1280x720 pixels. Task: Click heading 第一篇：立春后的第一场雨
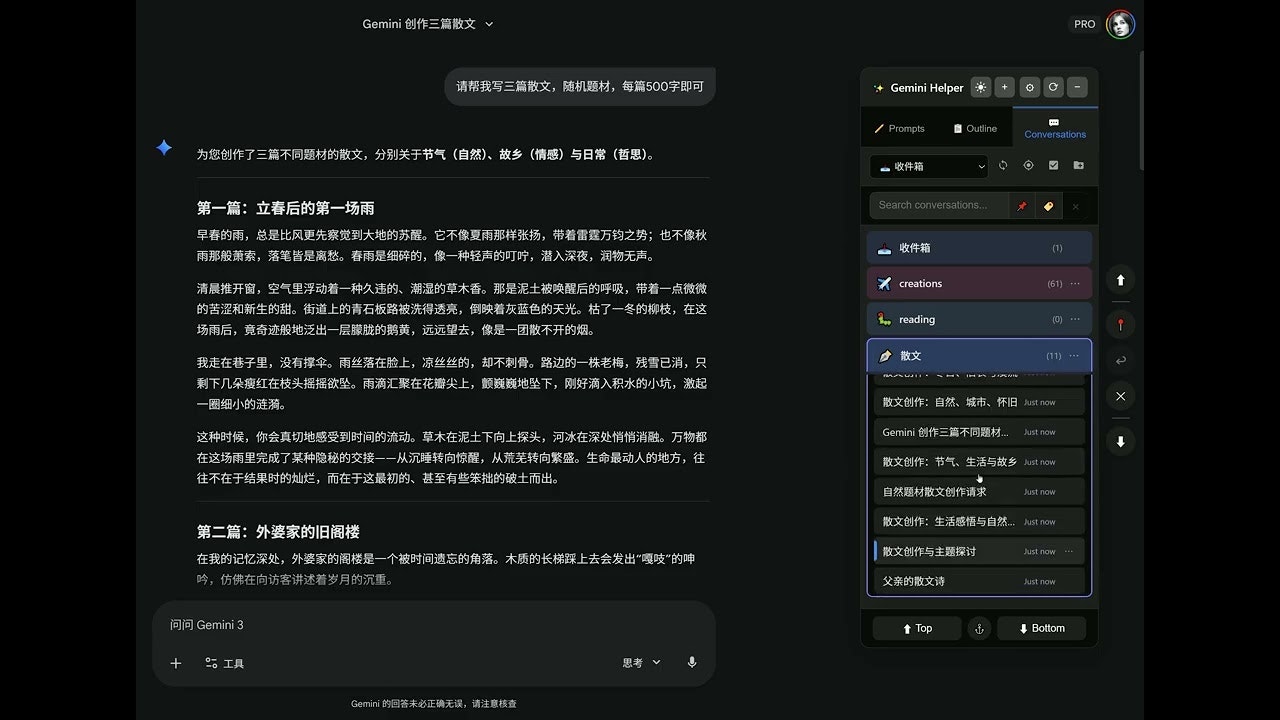286,208
